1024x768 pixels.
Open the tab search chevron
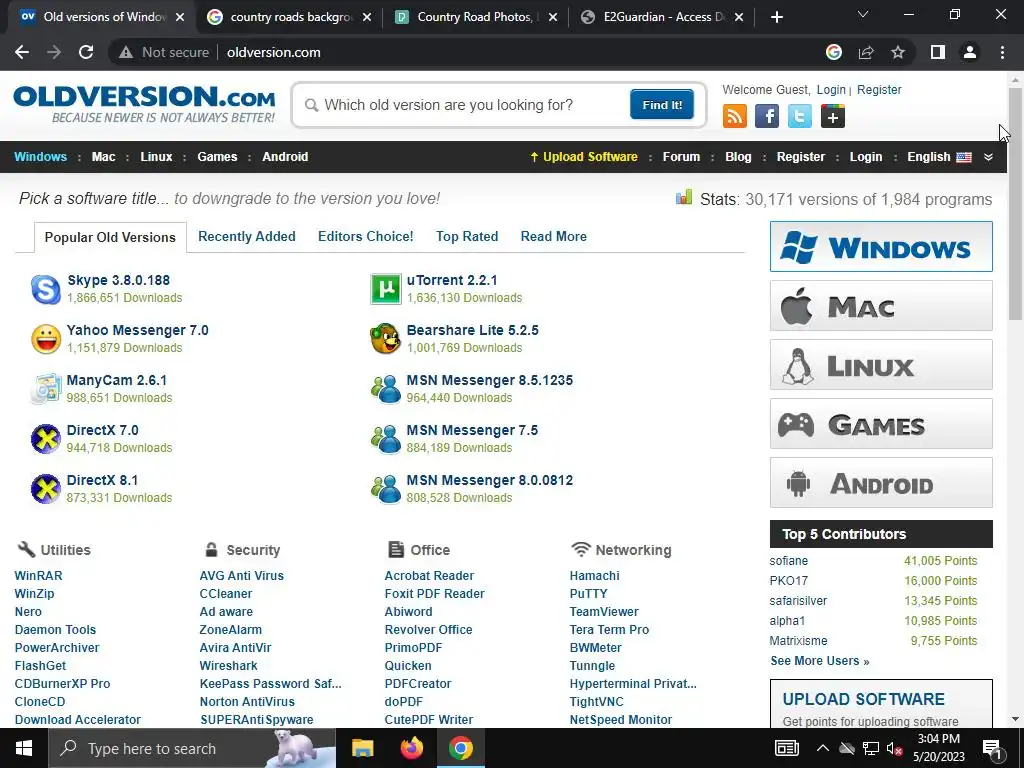coord(863,14)
